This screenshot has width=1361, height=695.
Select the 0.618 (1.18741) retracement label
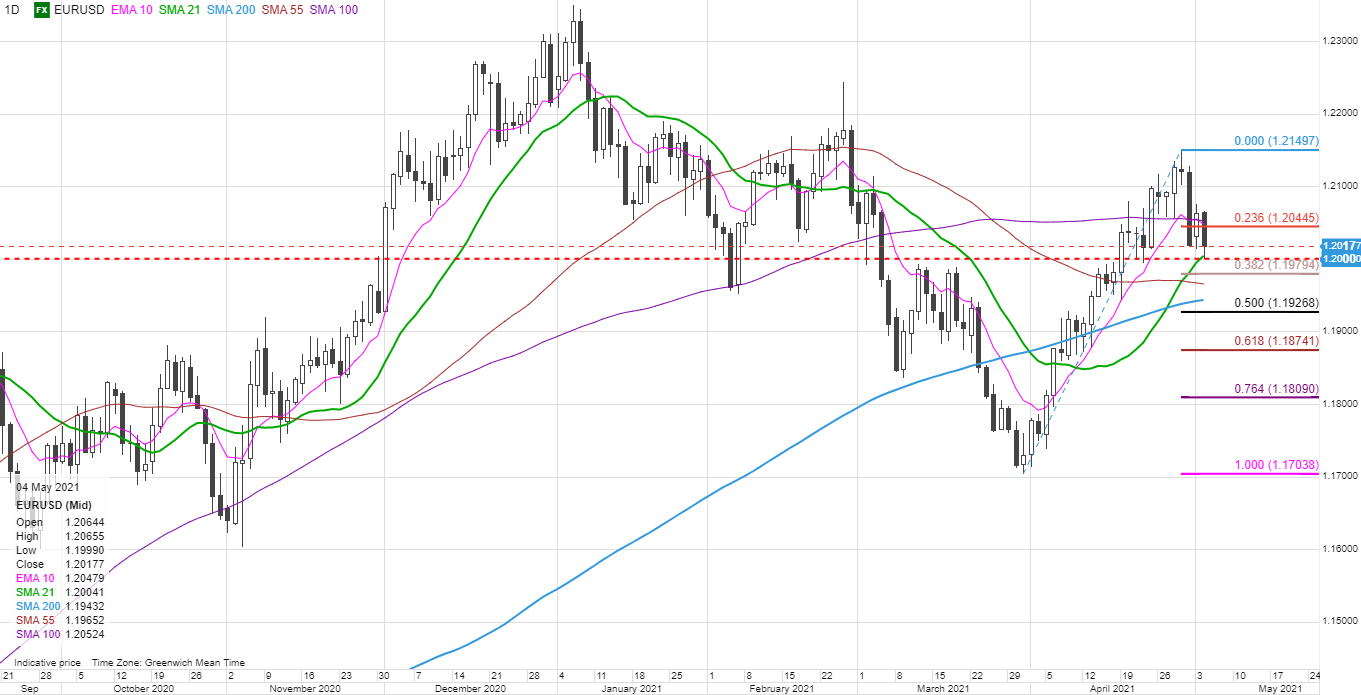1274,342
